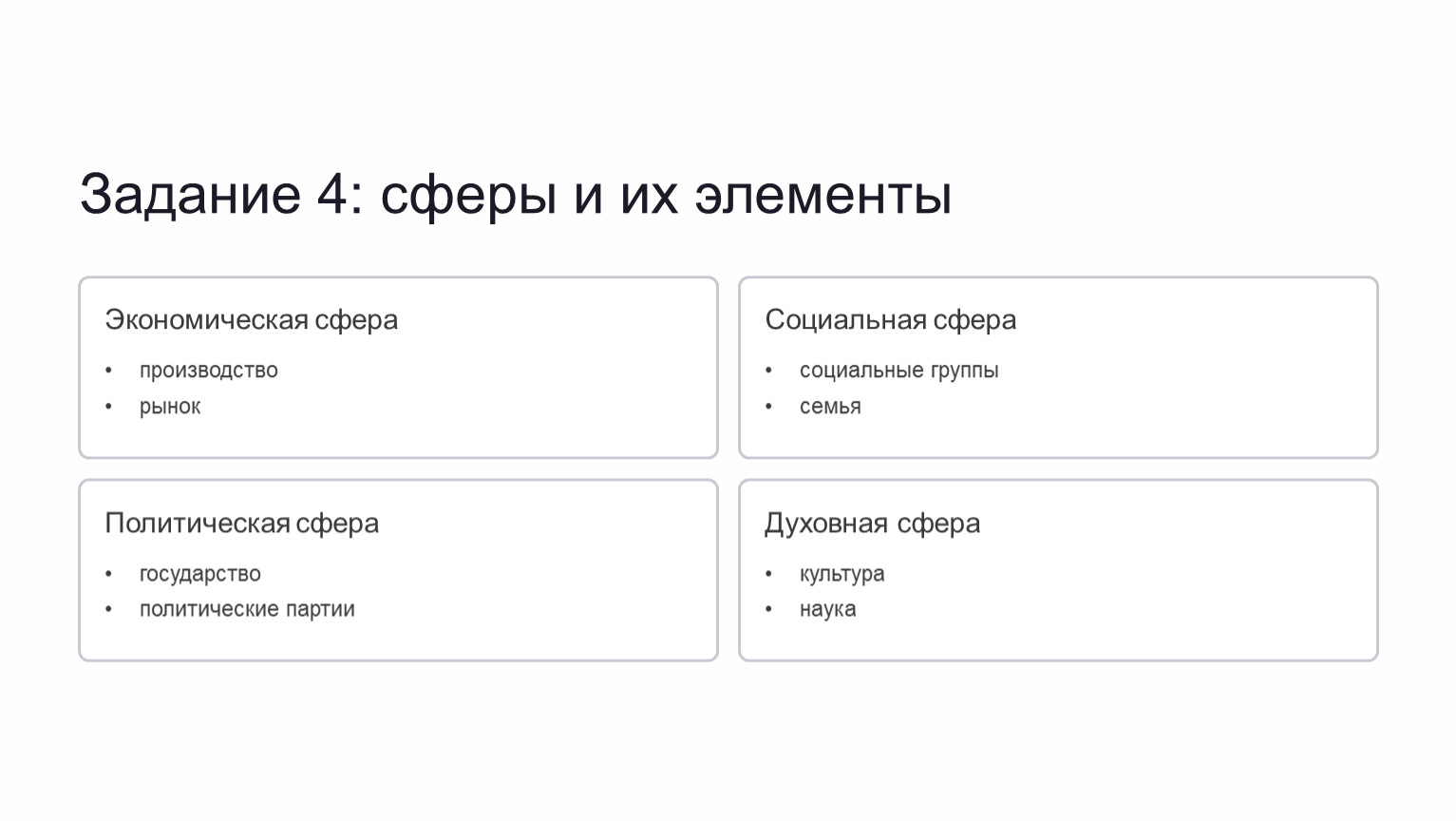This screenshot has width=1456, height=821.
Task: Select the 'социальные группы' bullet item
Action: coord(899,371)
